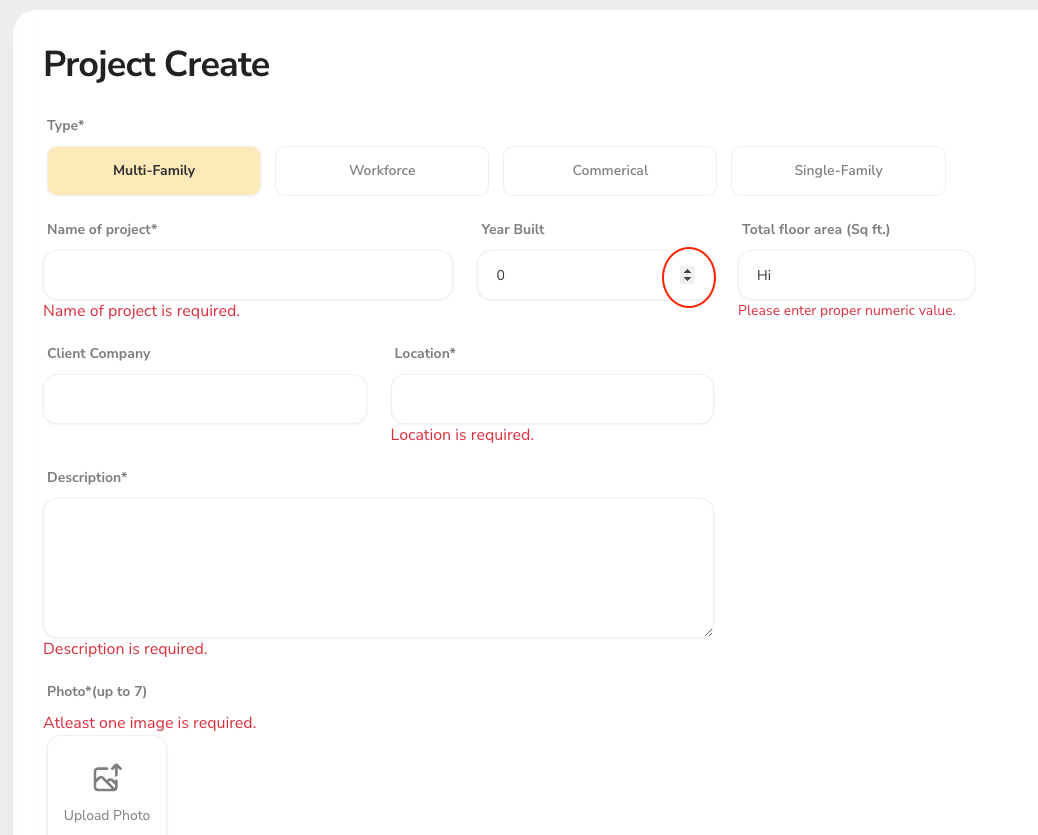Focus the Name of project text field

tap(248, 275)
